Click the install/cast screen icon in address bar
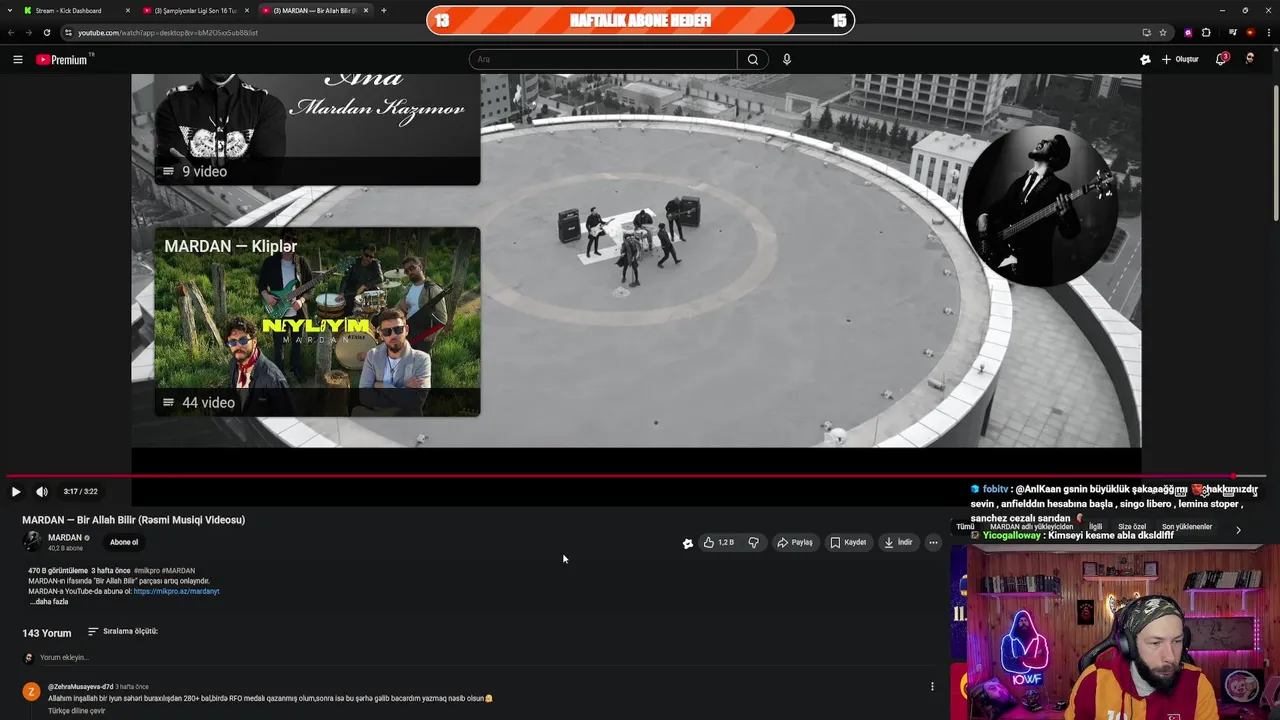1280x720 pixels. click(x=1146, y=32)
